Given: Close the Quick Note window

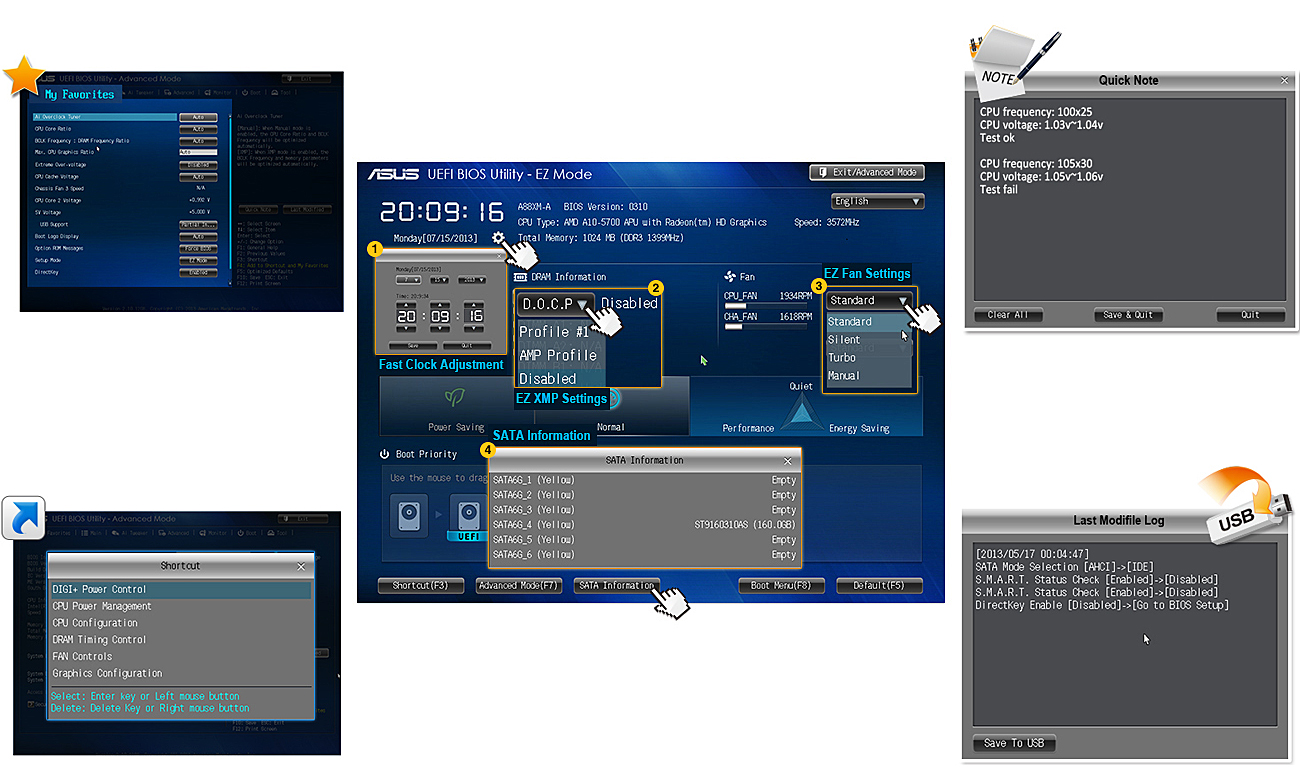Looking at the screenshot, I should [x=1285, y=80].
